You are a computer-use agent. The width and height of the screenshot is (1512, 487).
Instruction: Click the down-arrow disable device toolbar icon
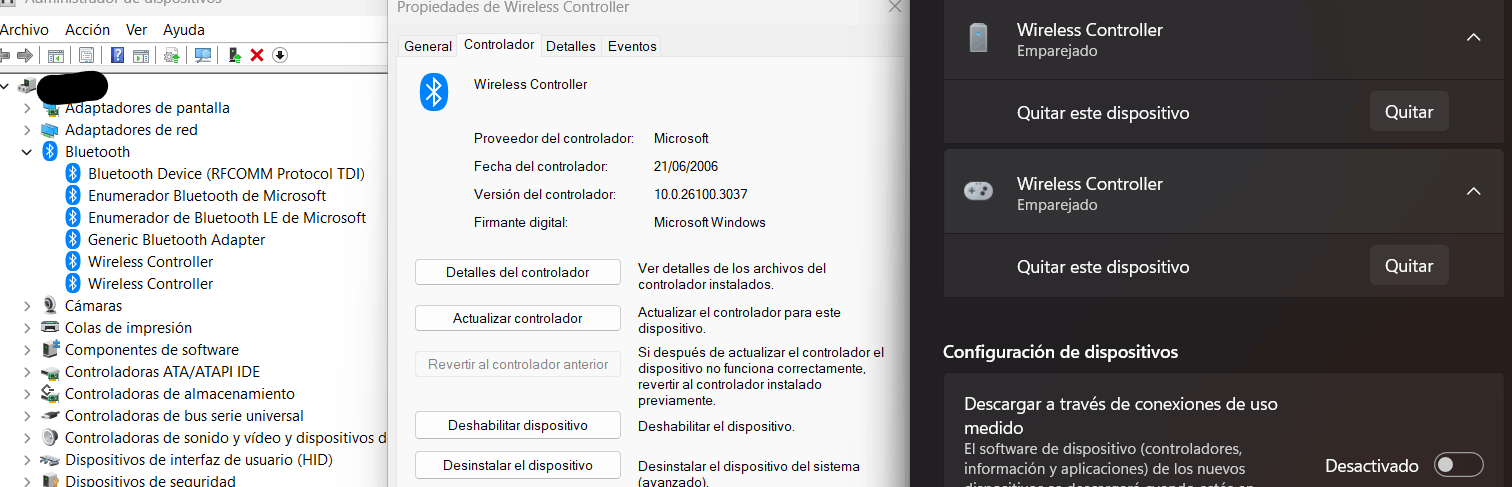pyautogui.click(x=280, y=55)
